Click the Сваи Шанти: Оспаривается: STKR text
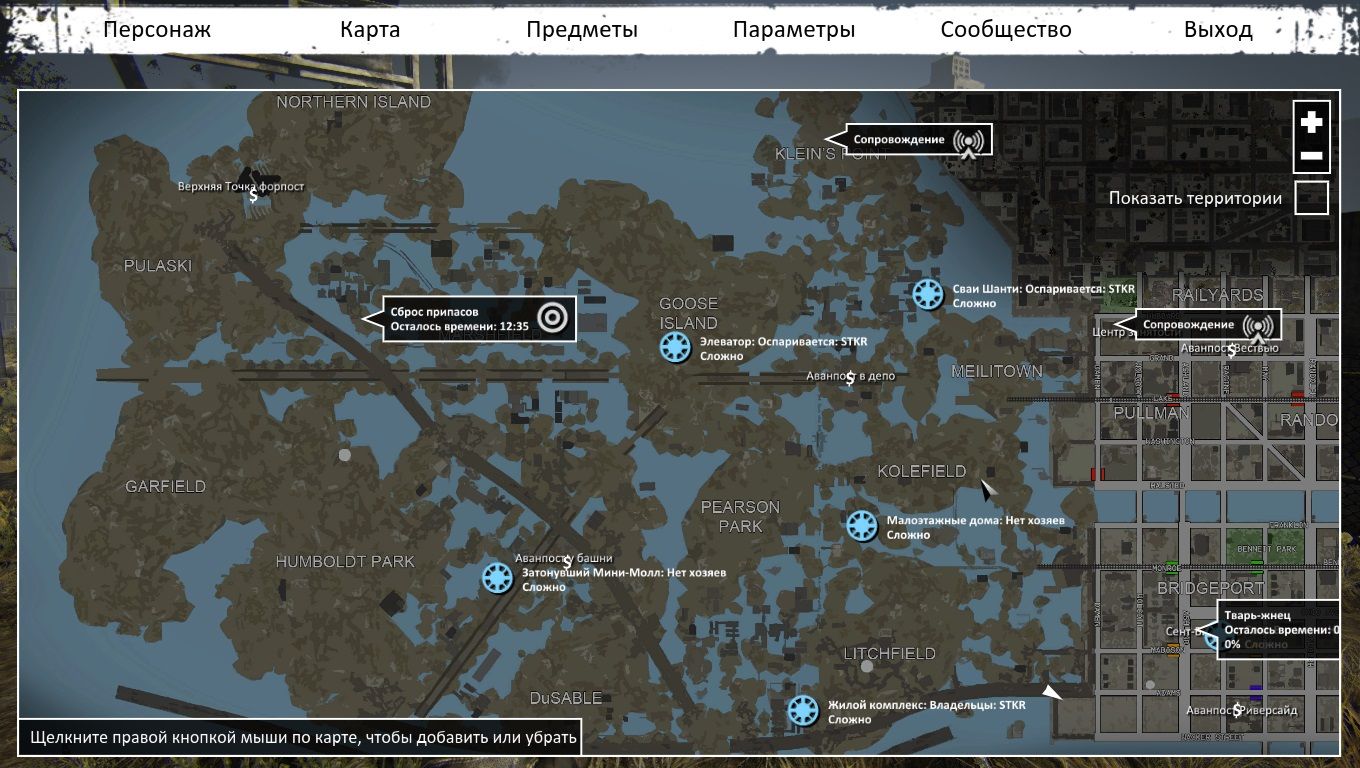Screen dimensions: 1360x768 (x=1044, y=288)
